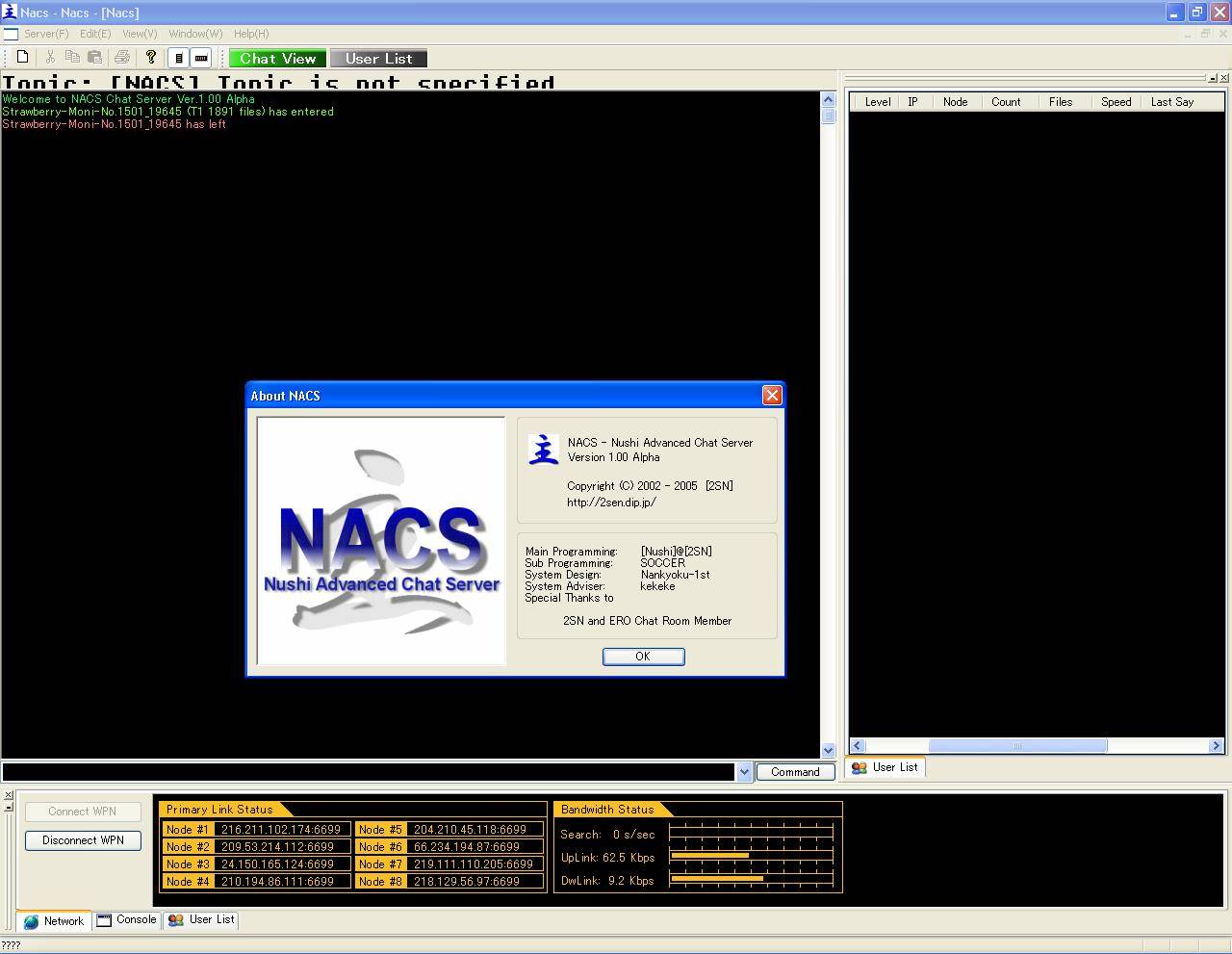The image size is (1232, 954).
Task: Click the Connect WPN button
Action: click(83, 812)
